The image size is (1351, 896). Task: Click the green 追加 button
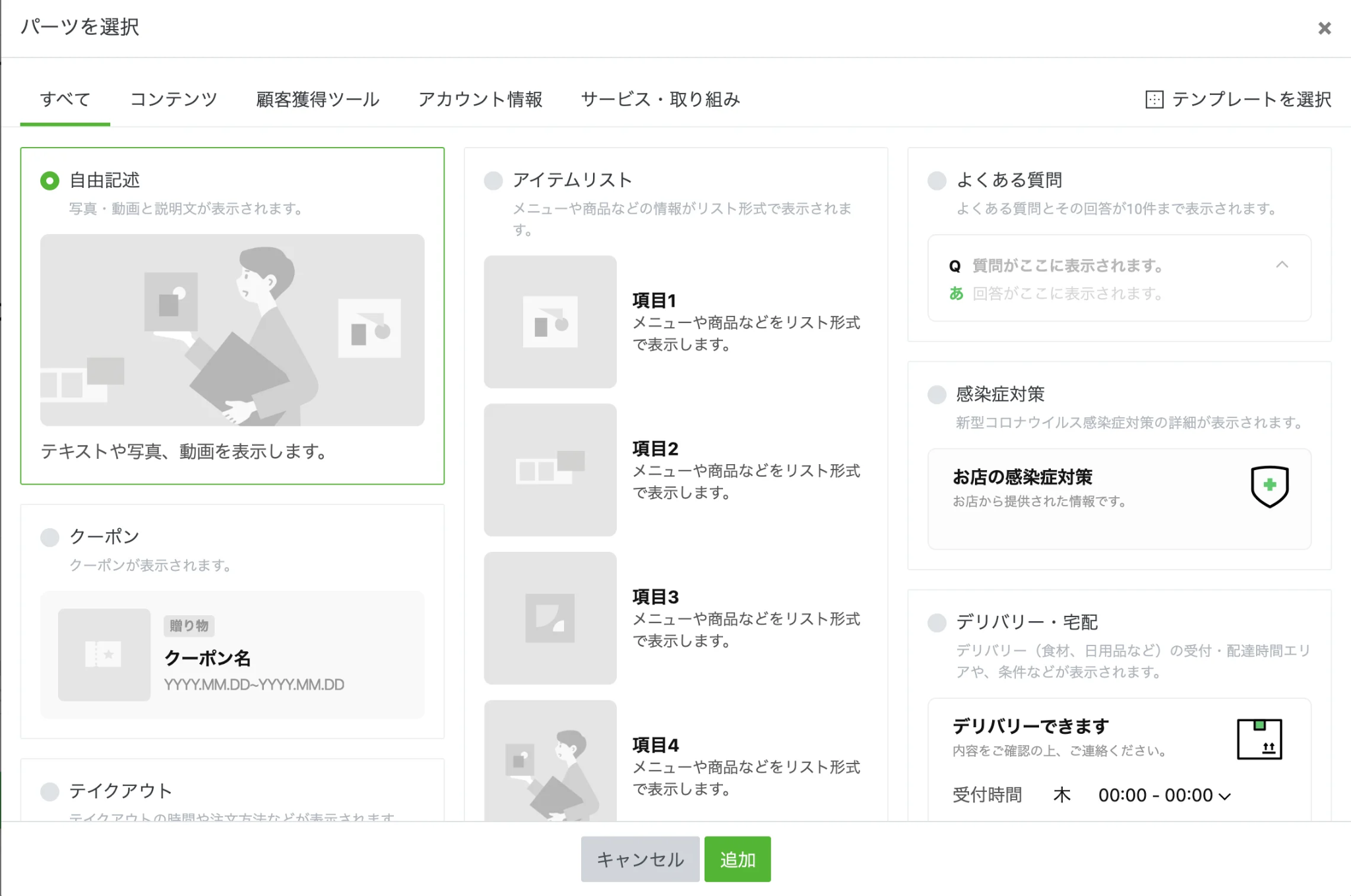pos(738,859)
